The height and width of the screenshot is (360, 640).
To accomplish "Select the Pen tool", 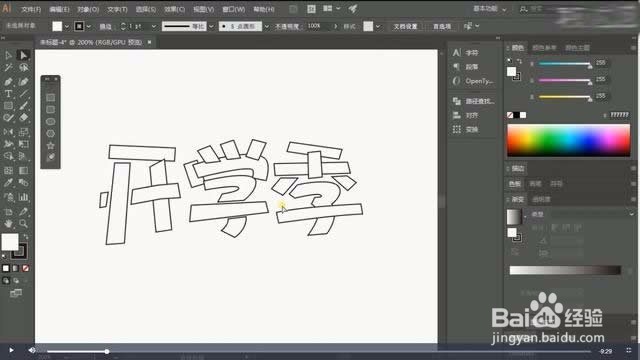I will (8, 82).
